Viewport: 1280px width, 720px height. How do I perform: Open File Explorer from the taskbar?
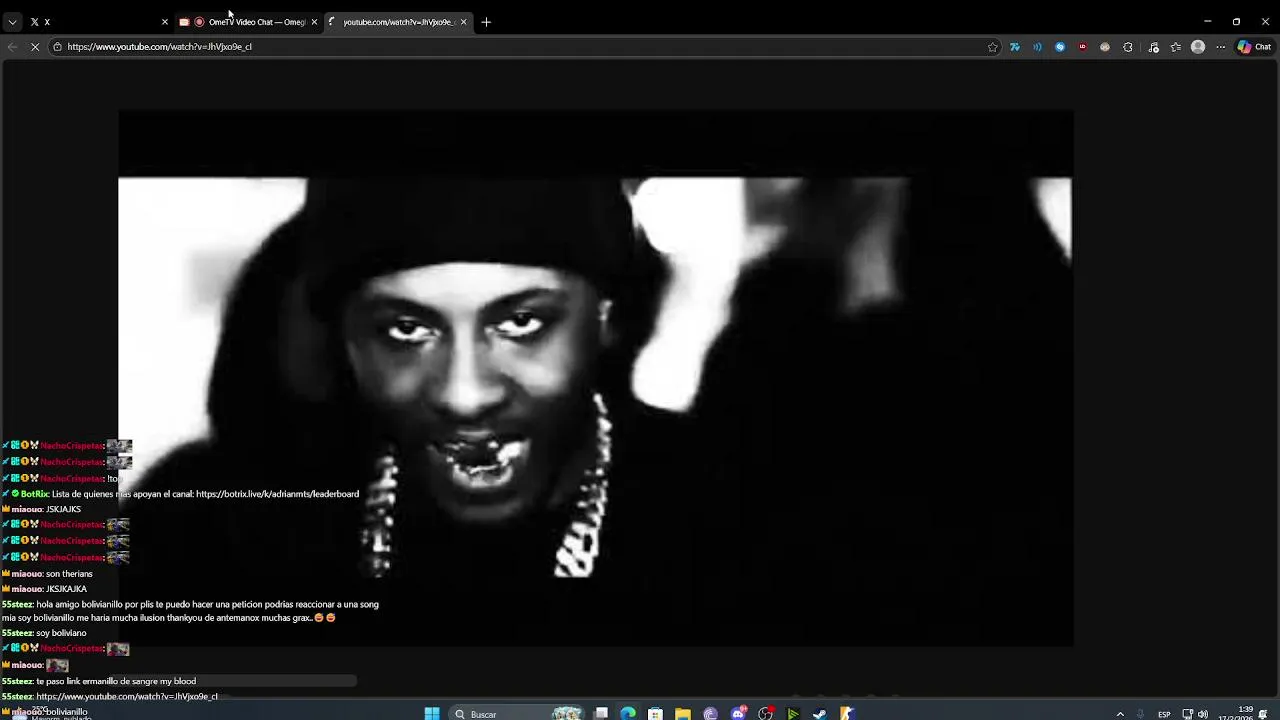(x=683, y=714)
